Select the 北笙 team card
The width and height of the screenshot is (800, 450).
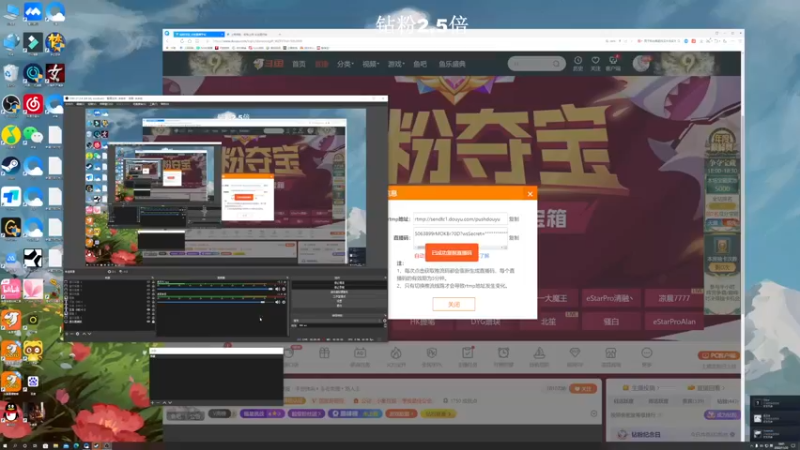[548, 321]
